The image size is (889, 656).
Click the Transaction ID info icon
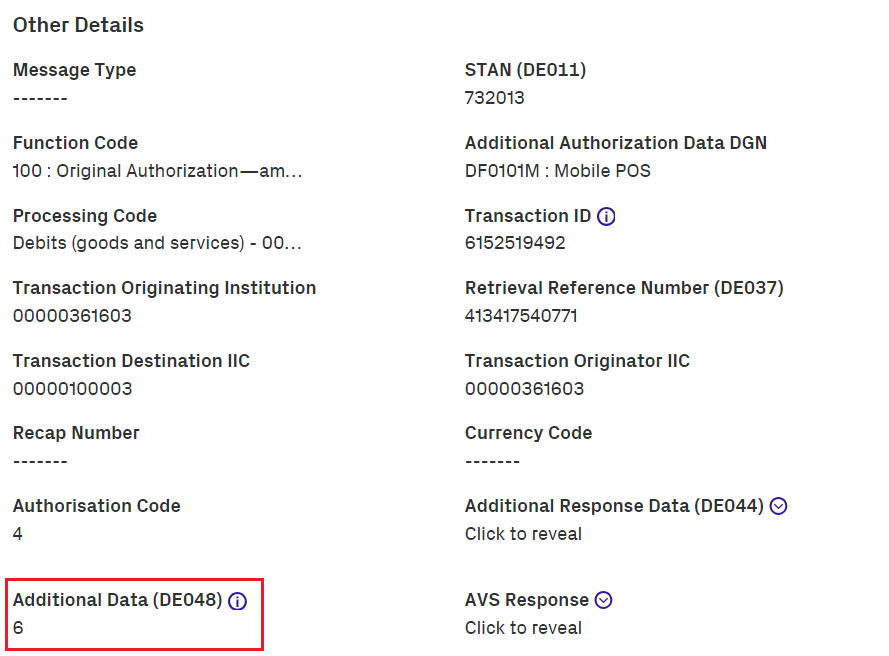pyautogui.click(x=606, y=216)
